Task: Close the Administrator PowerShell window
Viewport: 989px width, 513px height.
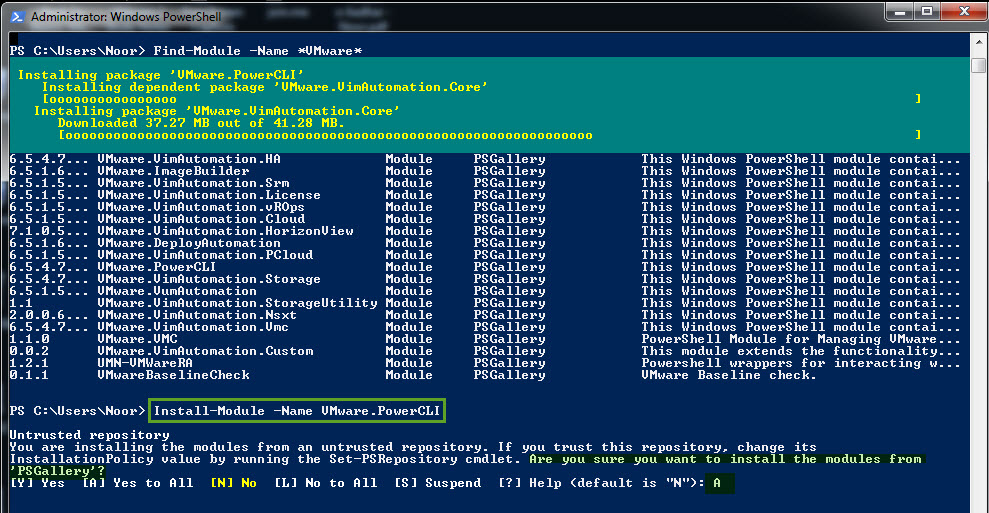Action: coord(964,12)
